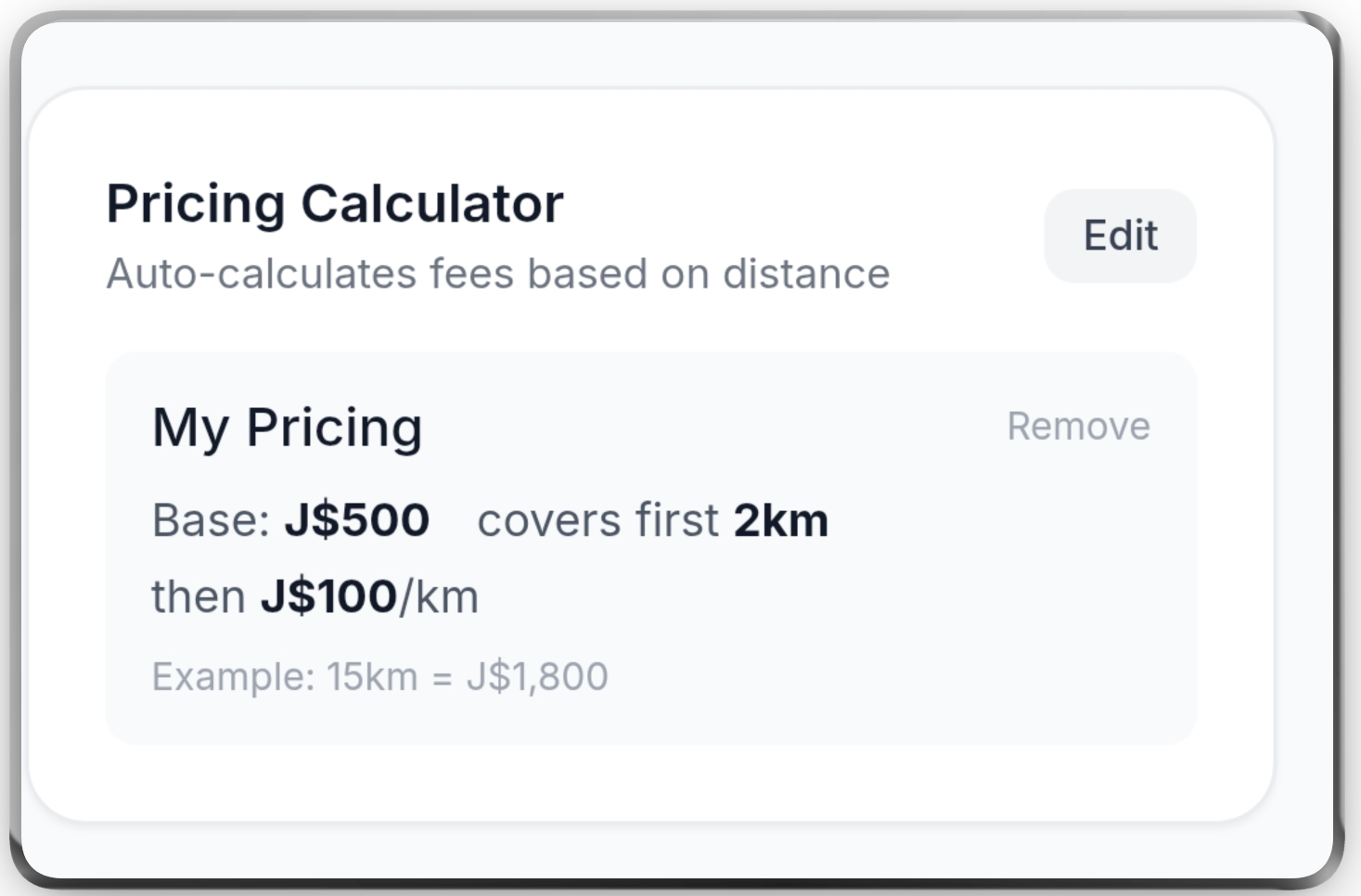The width and height of the screenshot is (1361, 896).
Task: Click the J$100/km per-kilometer rate
Action: [x=370, y=595]
